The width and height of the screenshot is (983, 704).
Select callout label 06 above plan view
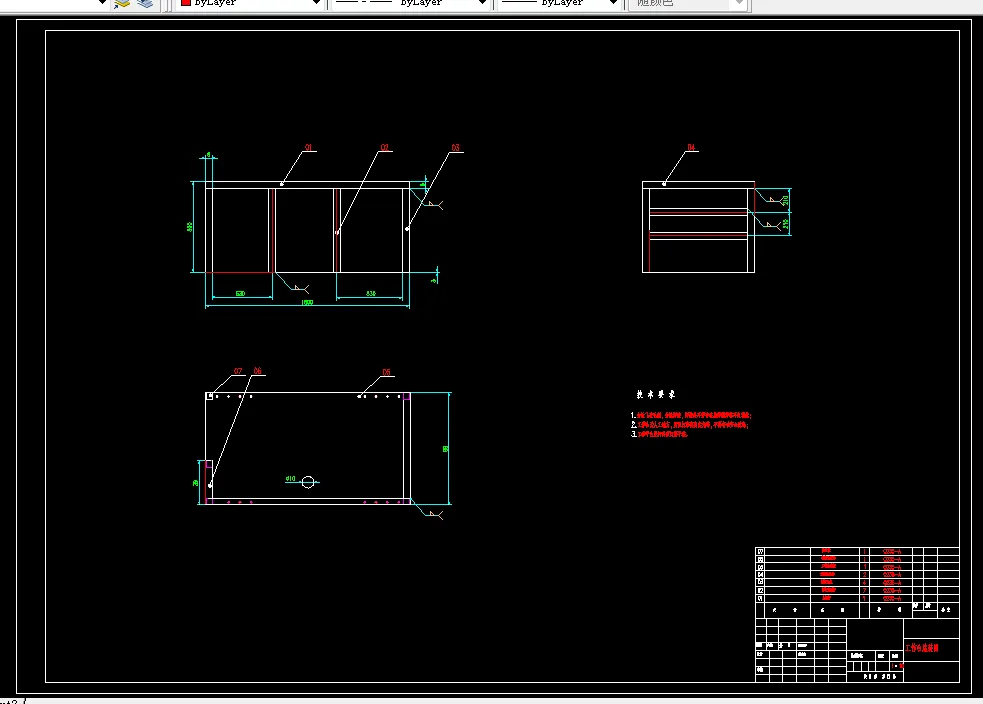(258, 370)
